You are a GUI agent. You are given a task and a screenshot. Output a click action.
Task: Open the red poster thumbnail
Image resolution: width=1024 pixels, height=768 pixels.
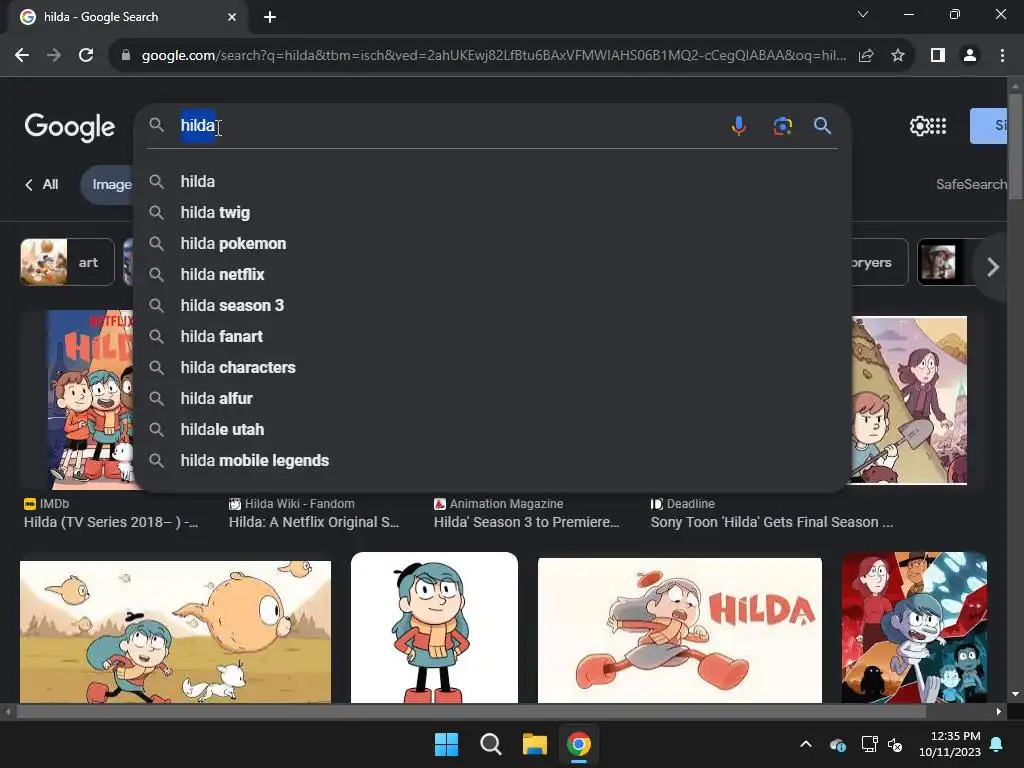pyautogui.click(x=914, y=628)
